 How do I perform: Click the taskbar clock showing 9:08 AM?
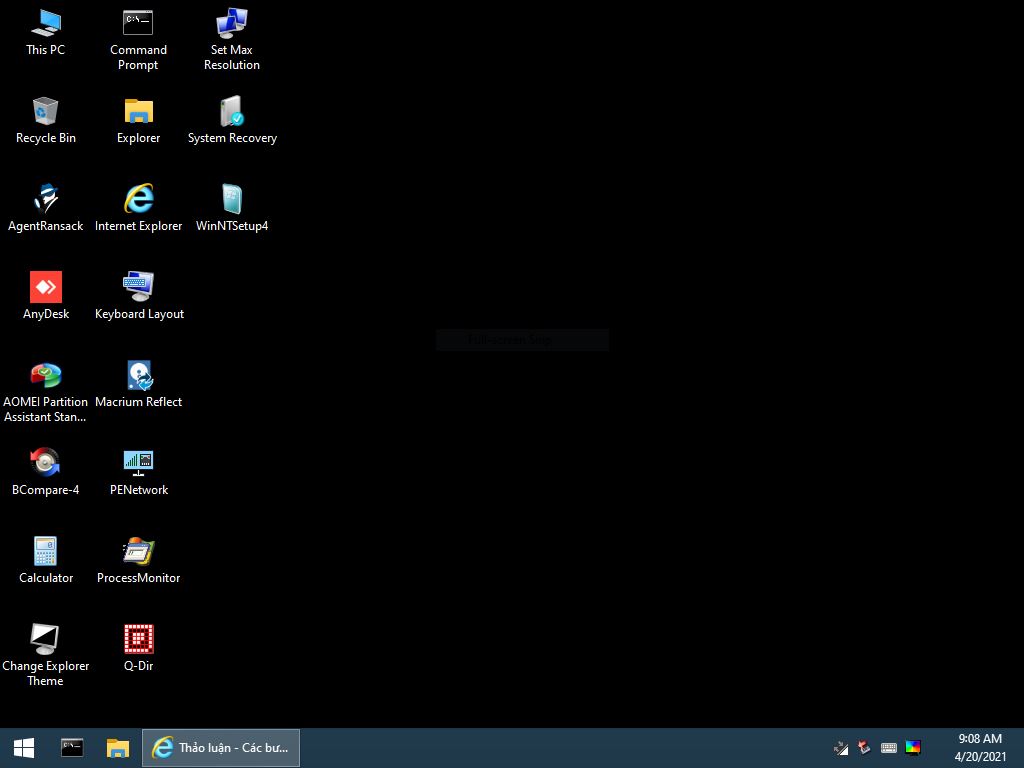click(980, 748)
